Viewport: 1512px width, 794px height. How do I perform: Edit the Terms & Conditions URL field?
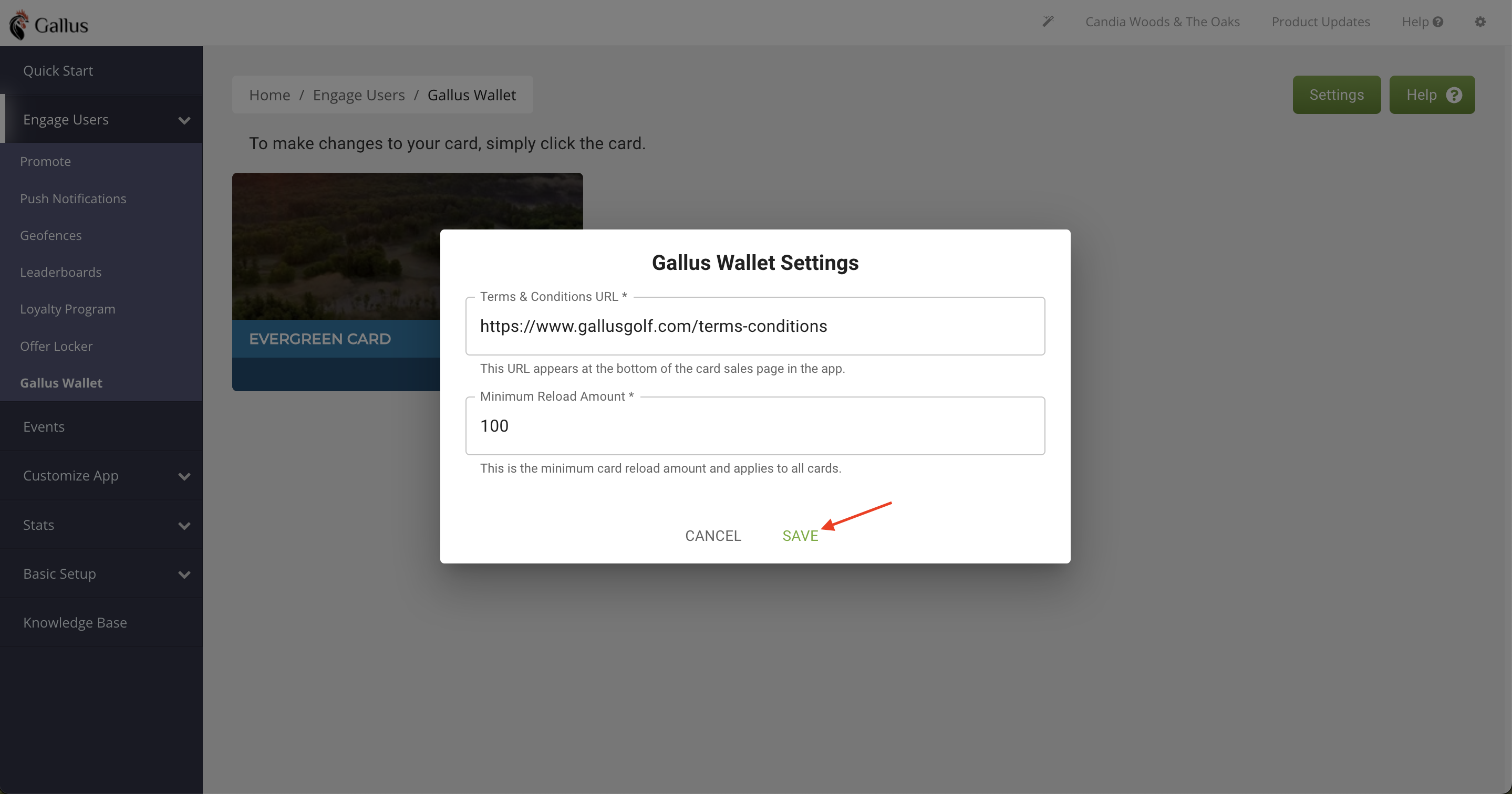point(755,326)
